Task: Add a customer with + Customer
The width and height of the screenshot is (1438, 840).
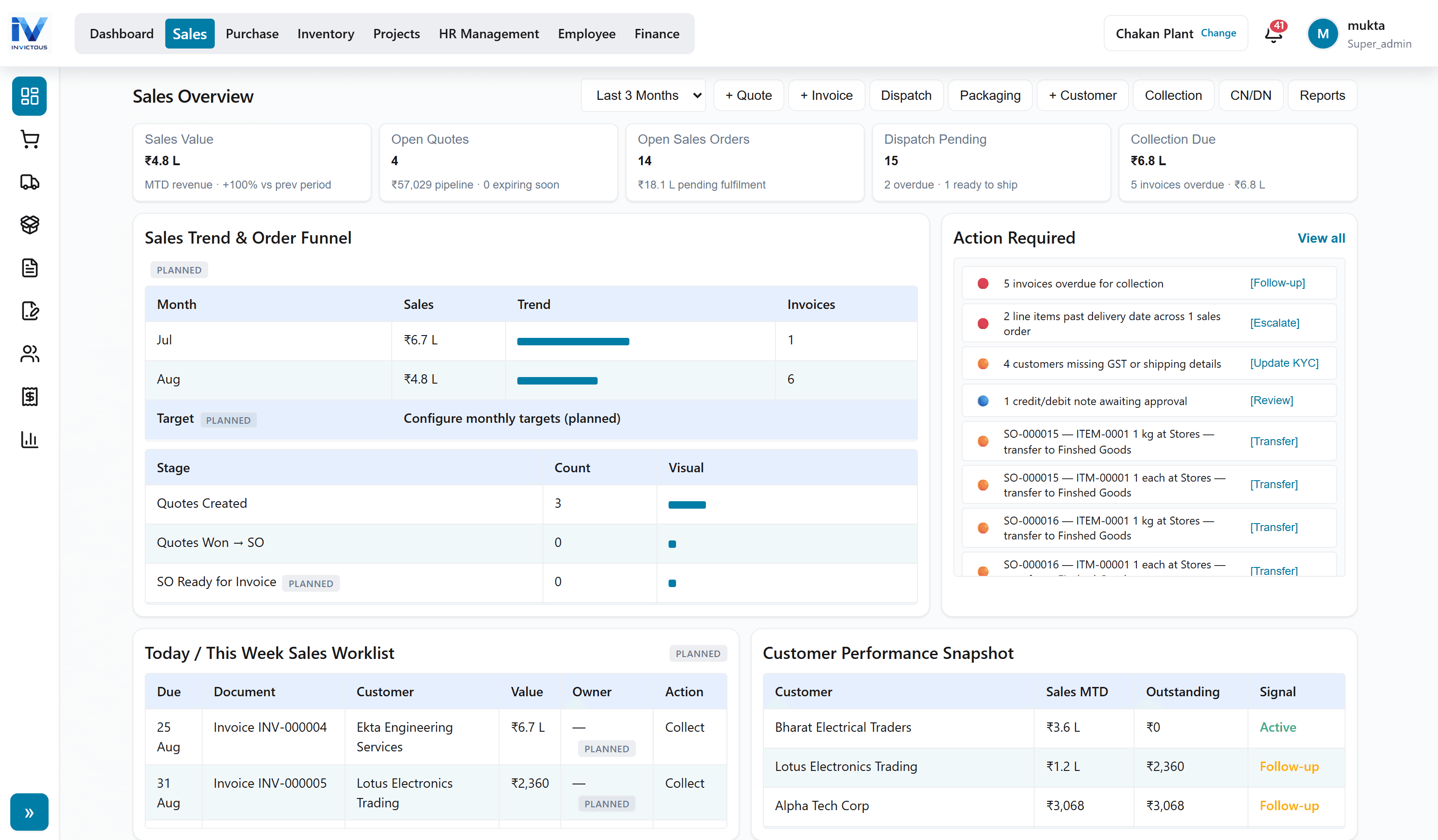Action: (1083, 95)
